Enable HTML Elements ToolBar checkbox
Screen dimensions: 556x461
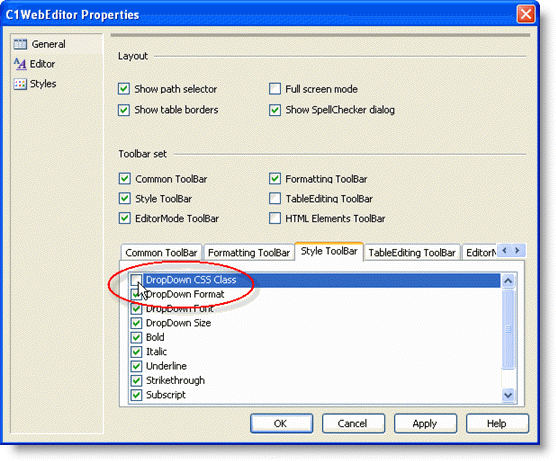(275, 218)
